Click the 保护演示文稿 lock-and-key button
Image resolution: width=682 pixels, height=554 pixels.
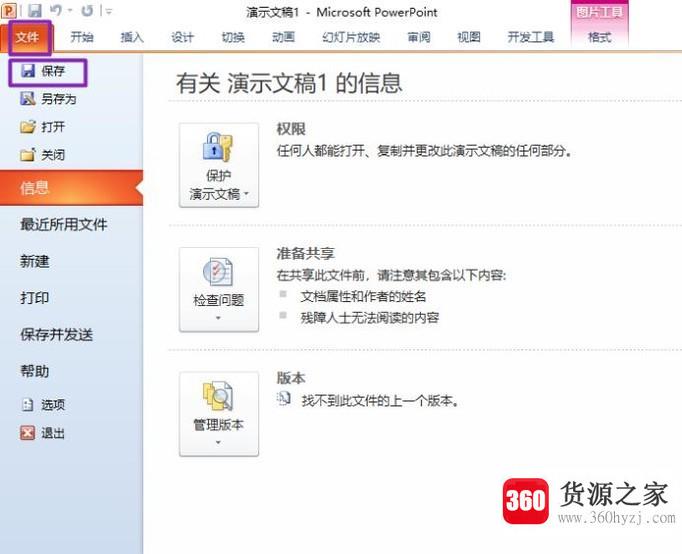coord(219,165)
